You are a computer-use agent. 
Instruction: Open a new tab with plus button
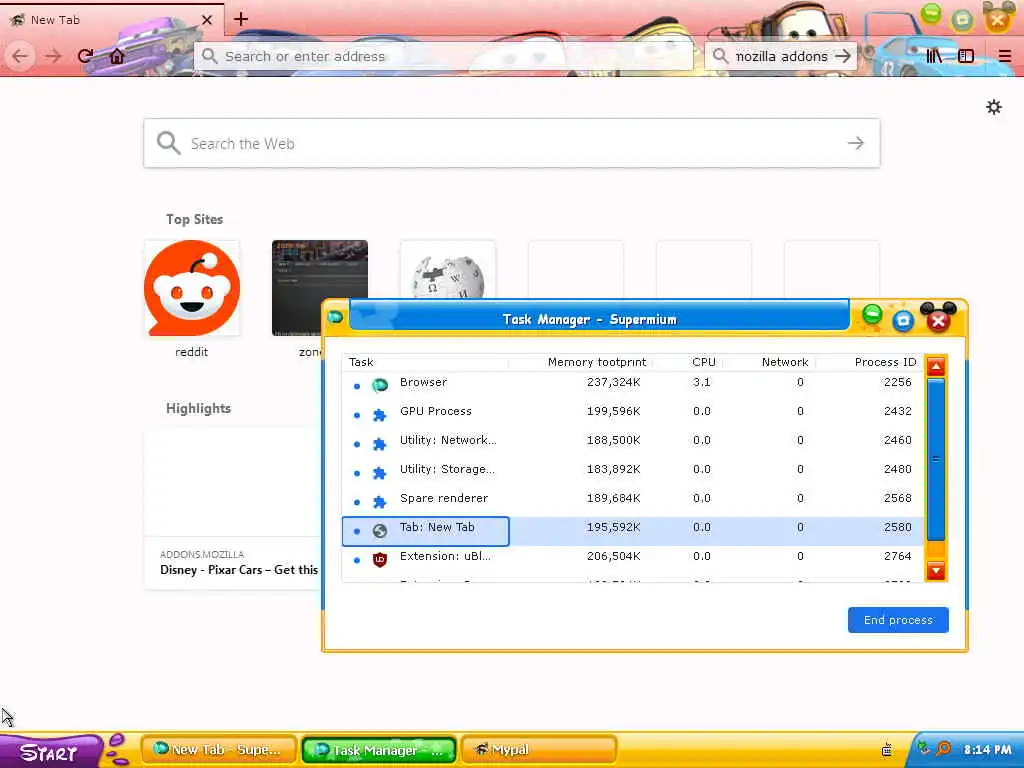241,19
